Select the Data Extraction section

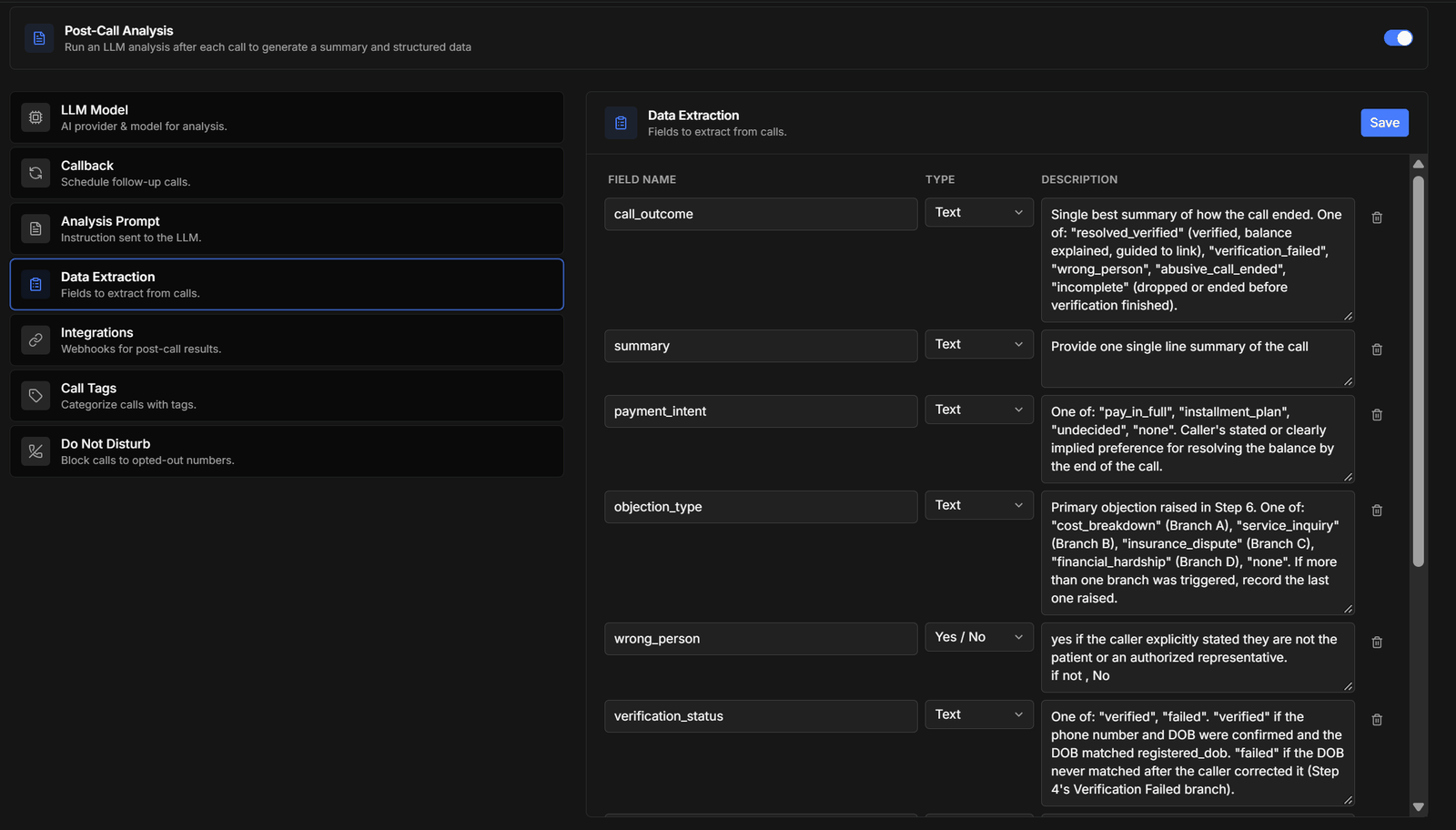[287, 284]
